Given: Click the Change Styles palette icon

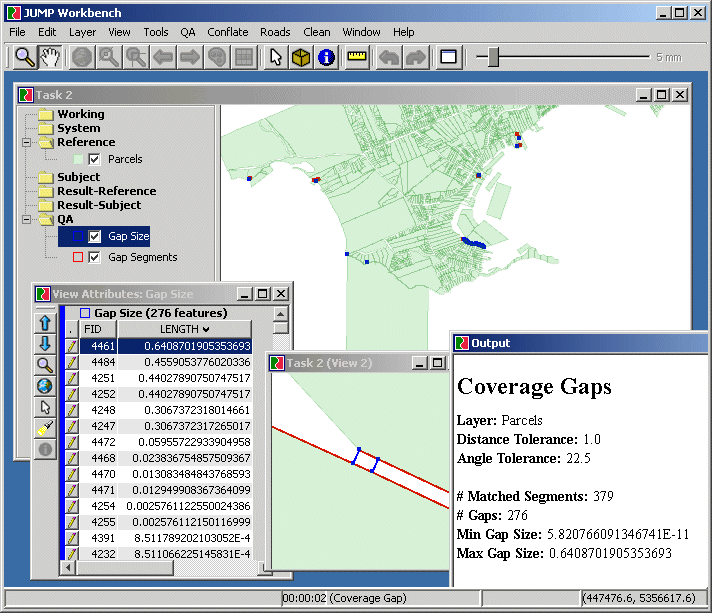Looking at the screenshot, I should tap(217, 57).
